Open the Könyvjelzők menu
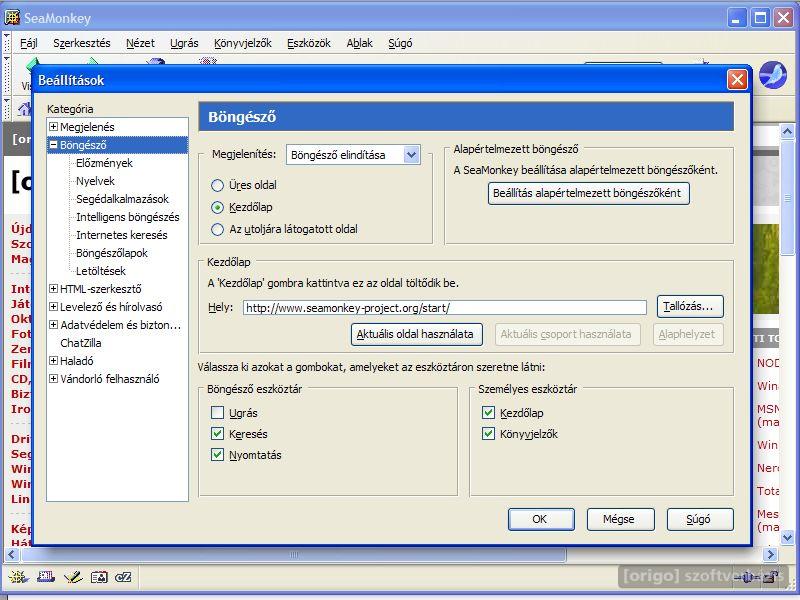 [x=243, y=43]
